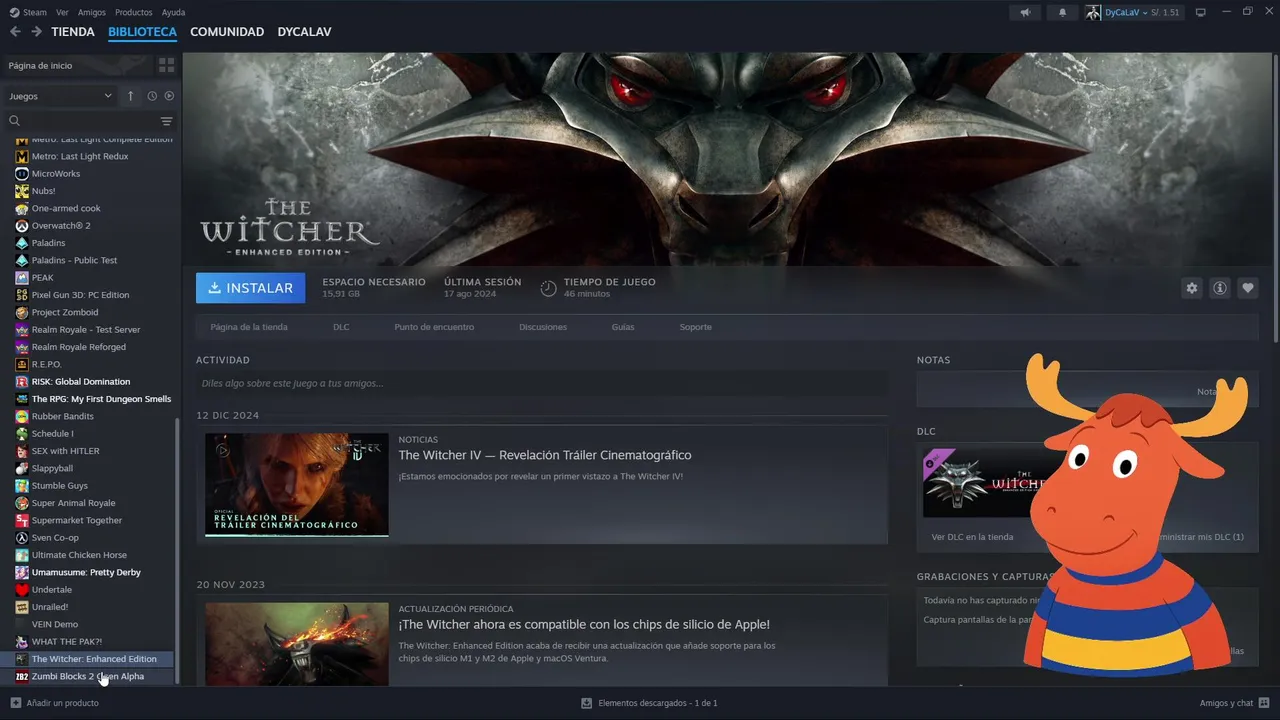
Task: Click Ver DLC en la tienda
Action: click(x=972, y=537)
